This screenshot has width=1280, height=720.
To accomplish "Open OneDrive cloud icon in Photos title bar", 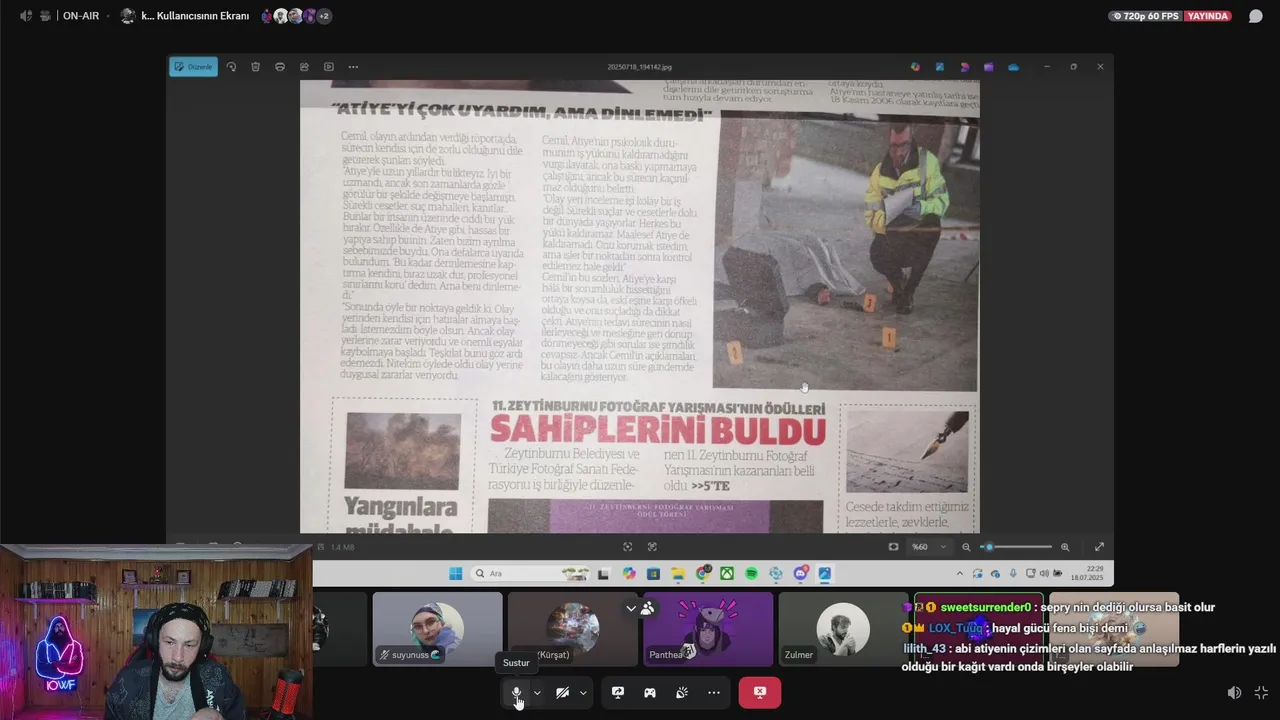I will coord(1013,67).
